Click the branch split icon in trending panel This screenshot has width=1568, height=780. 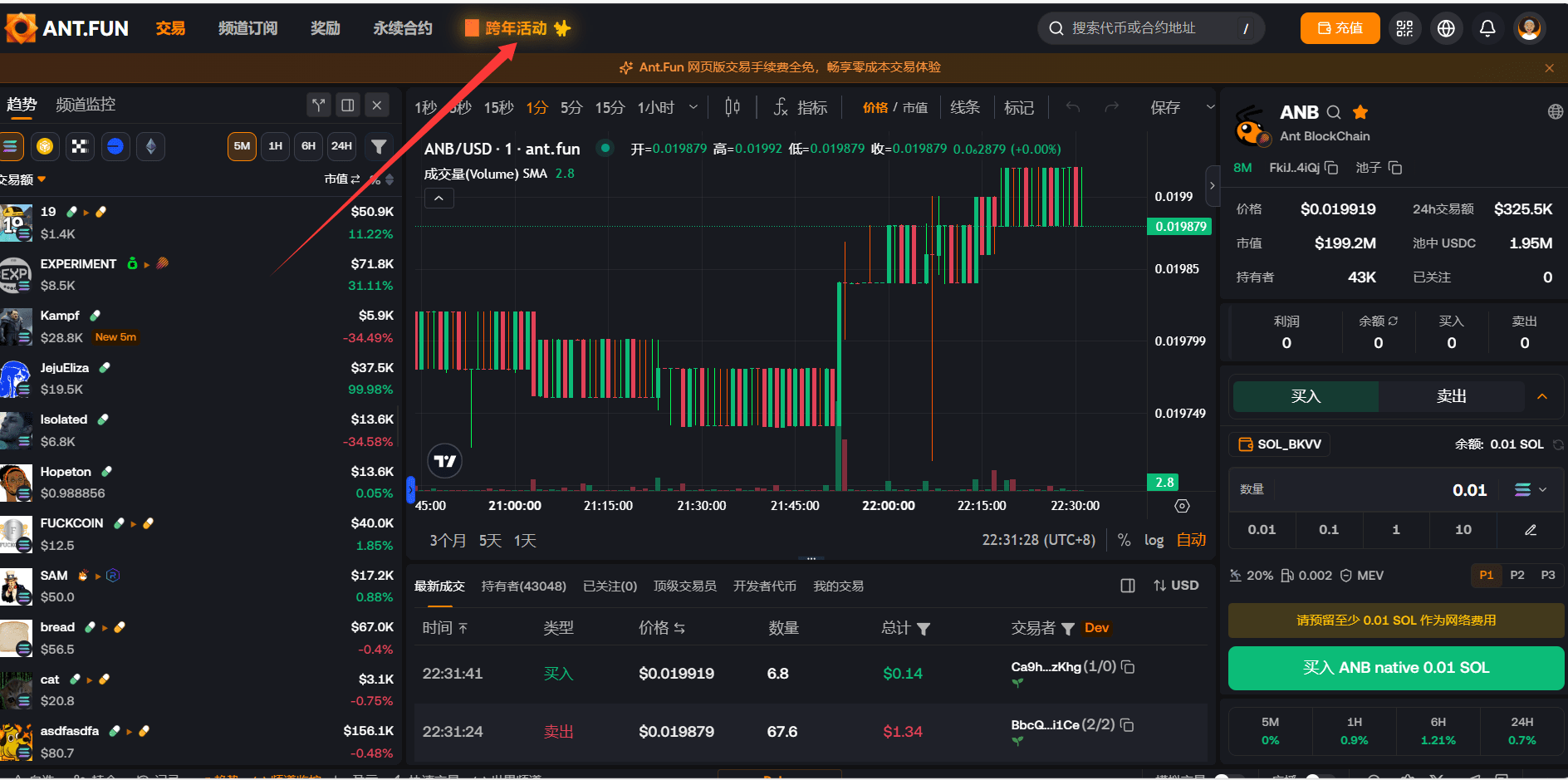point(318,105)
